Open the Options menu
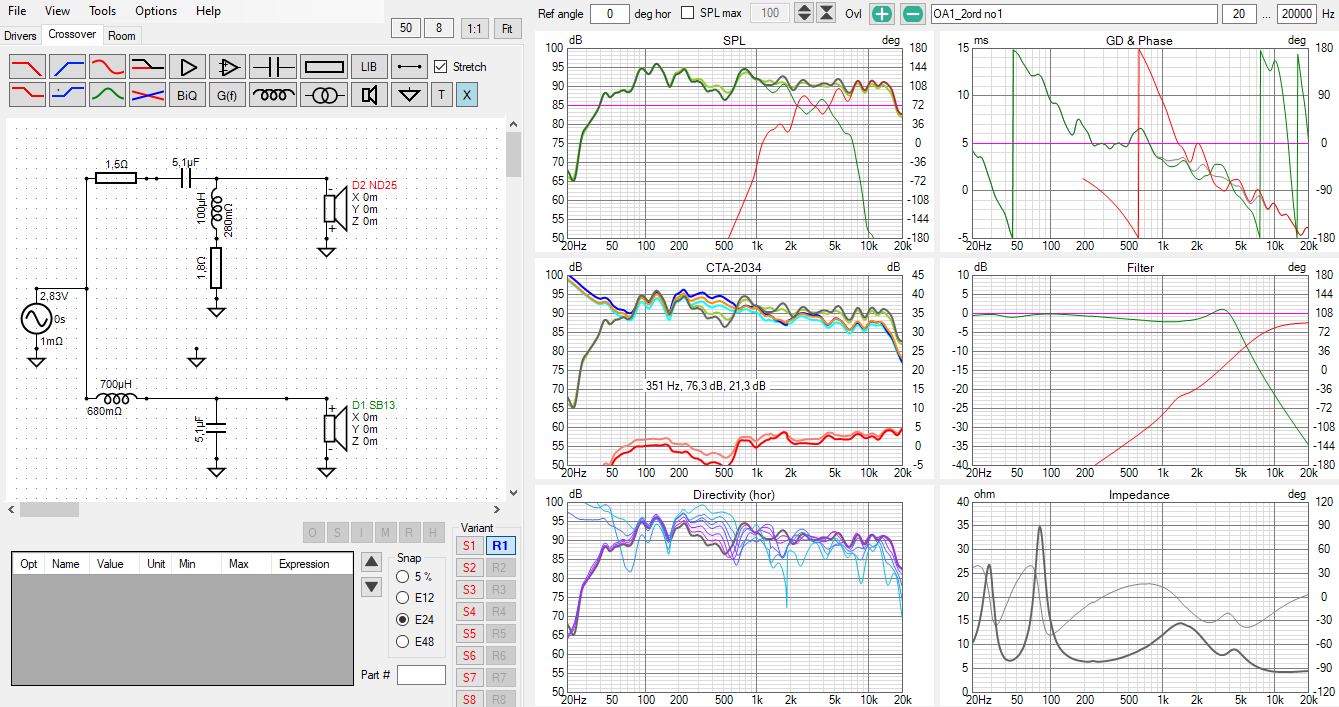 pyautogui.click(x=155, y=11)
